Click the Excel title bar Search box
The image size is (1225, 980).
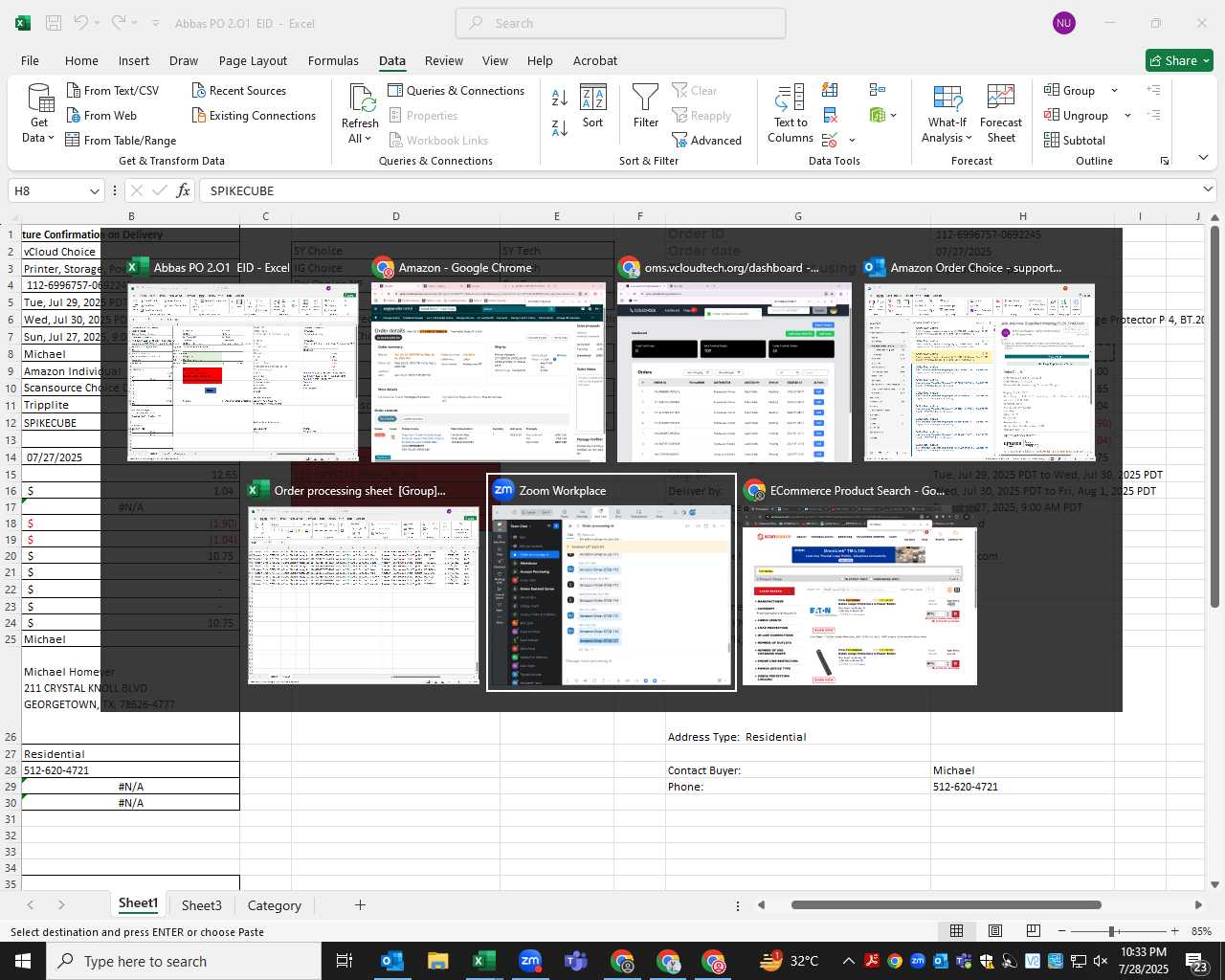pos(620,23)
